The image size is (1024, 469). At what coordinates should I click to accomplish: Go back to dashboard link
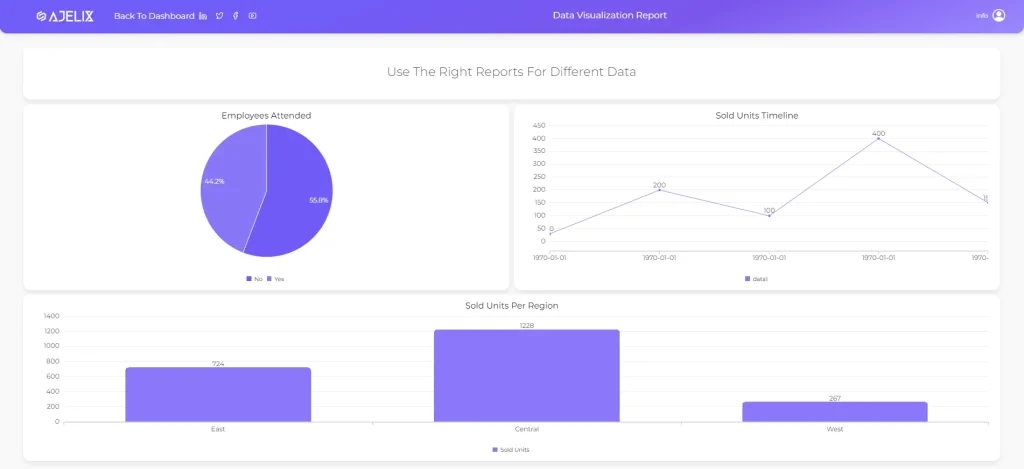[x=154, y=16]
